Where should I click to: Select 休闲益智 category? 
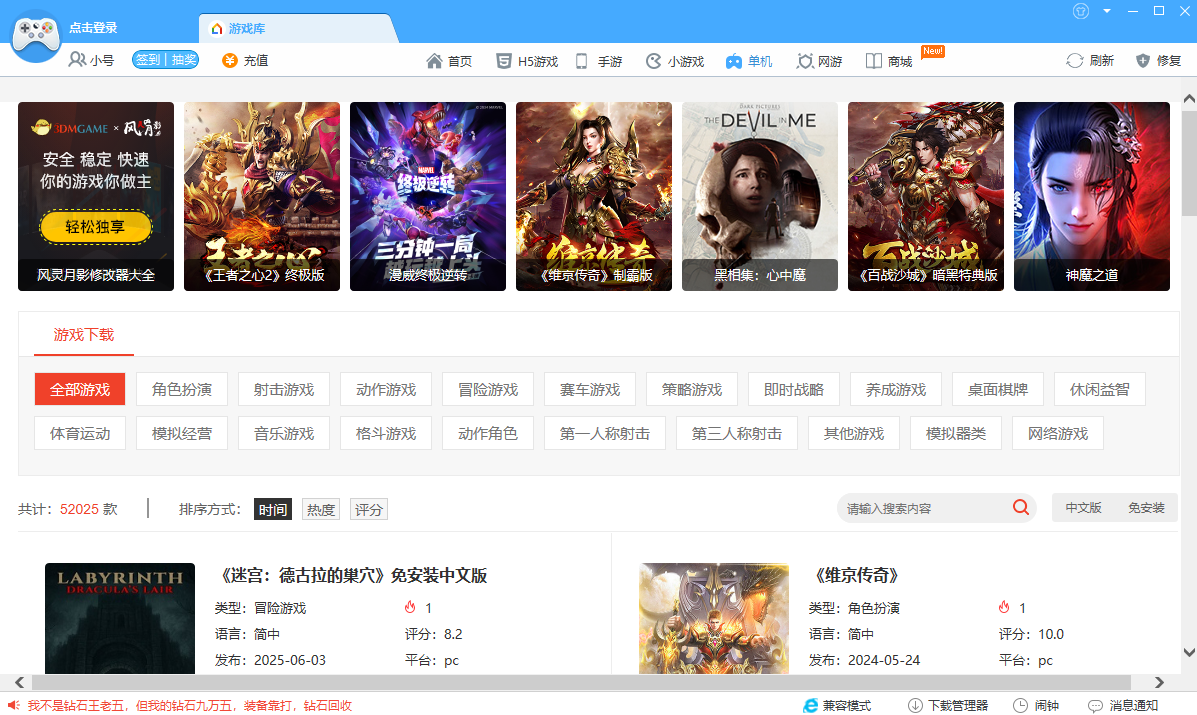(1099, 389)
